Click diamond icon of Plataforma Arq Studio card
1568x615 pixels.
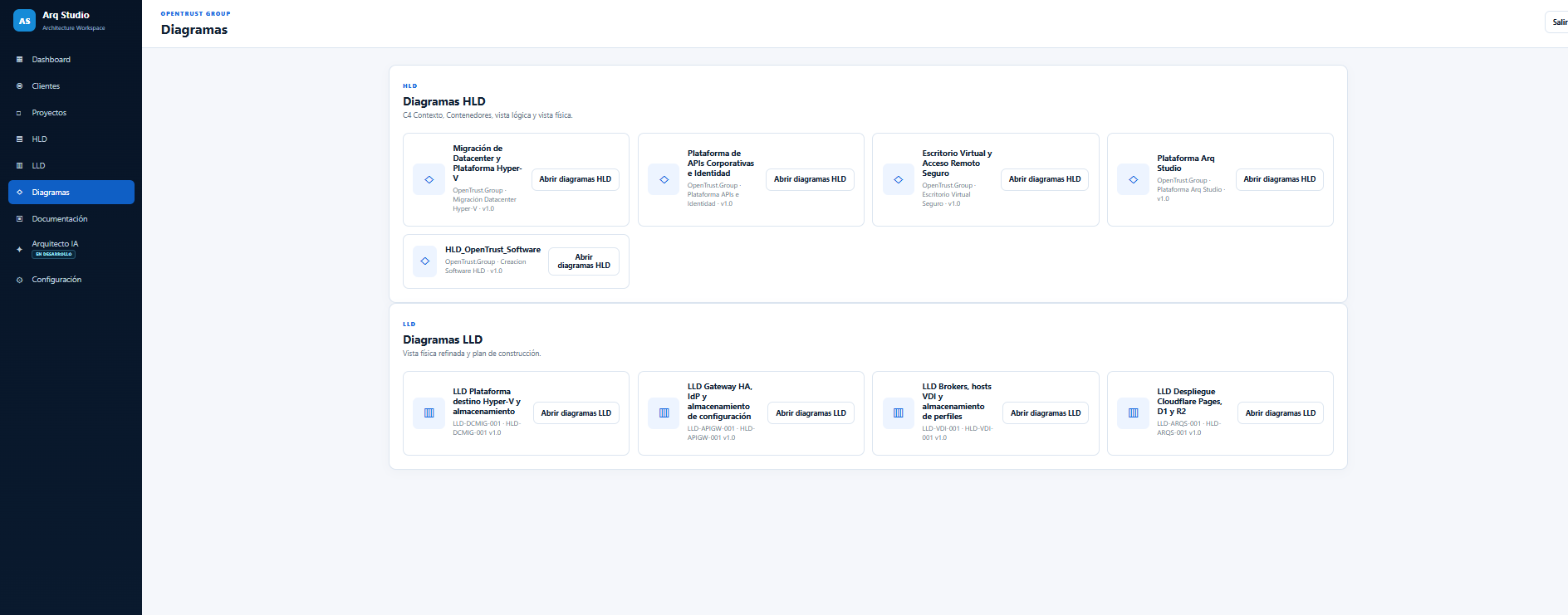[x=1134, y=179]
